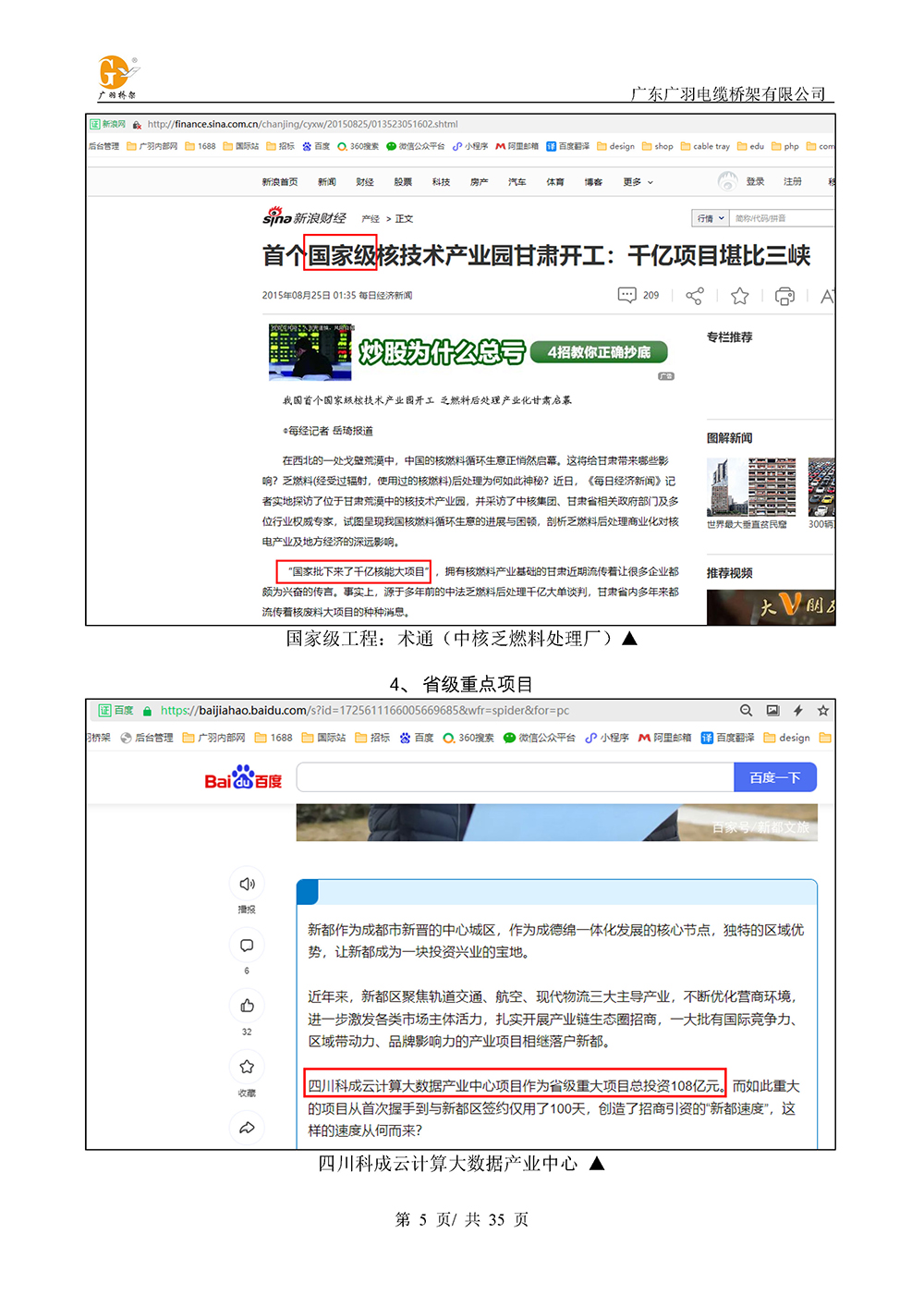The height and width of the screenshot is (1307, 924).
Task: Click the share arrow icon in Baidu sidebar
Action: pos(247,1128)
